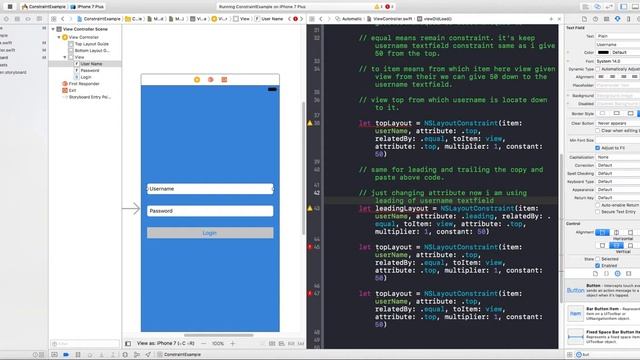Open Clear Button dropdown showing Never appears
The width and height of the screenshot is (640, 360).
(x=618, y=123)
